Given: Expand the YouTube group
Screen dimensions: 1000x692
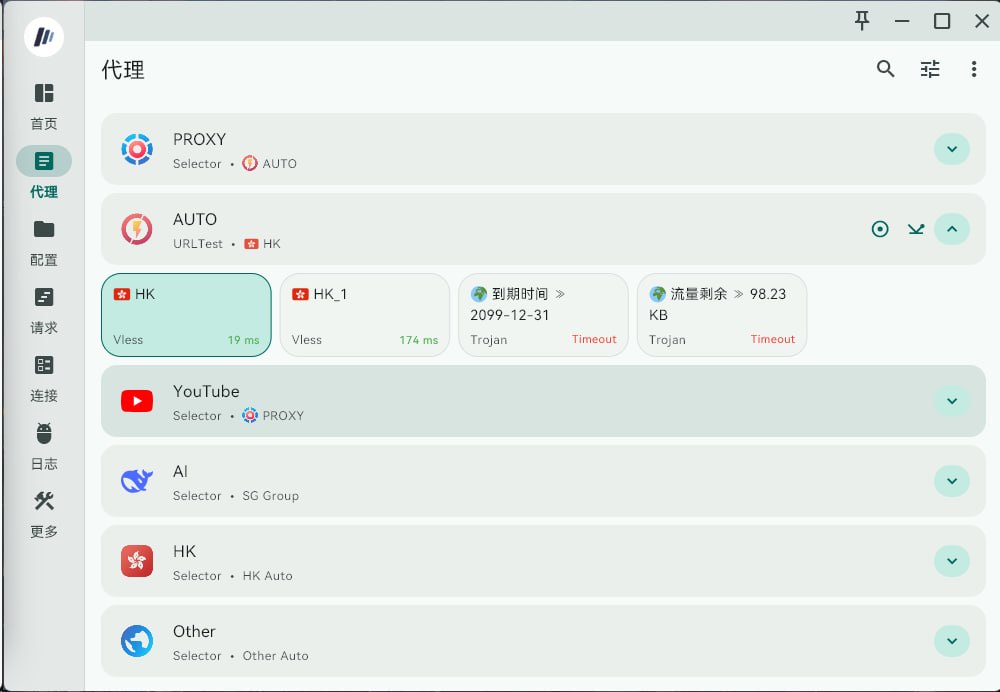Looking at the screenshot, I should (x=952, y=401).
